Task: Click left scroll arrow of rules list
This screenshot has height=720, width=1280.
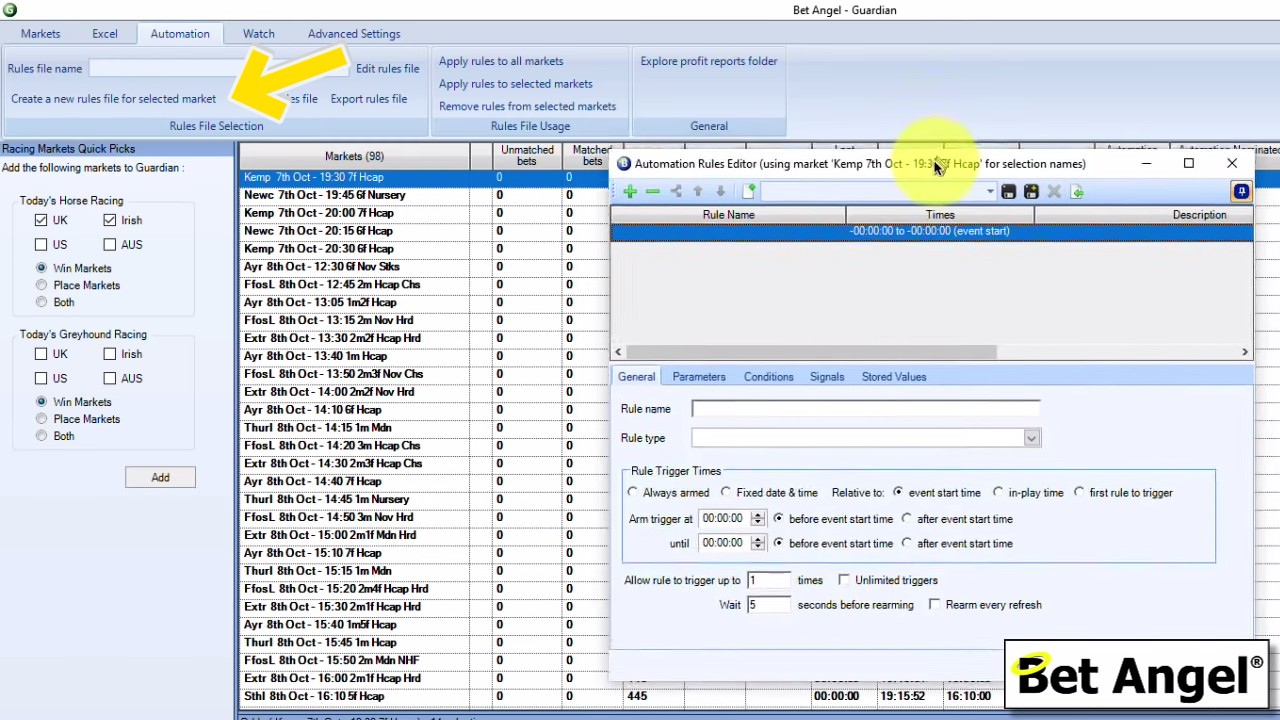Action: tap(618, 352)
